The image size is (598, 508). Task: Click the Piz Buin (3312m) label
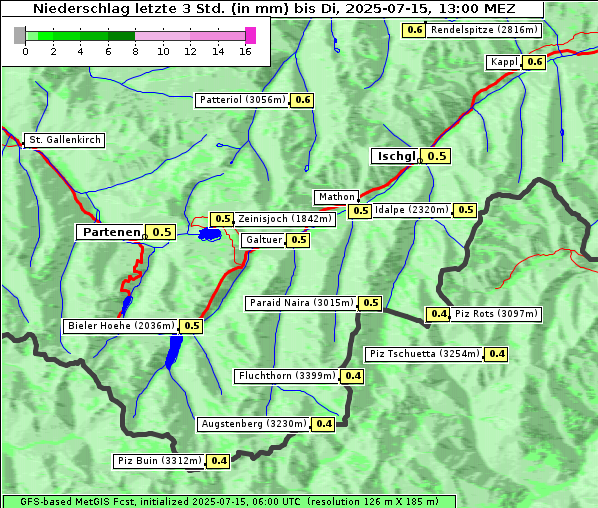tap(159, 461)
